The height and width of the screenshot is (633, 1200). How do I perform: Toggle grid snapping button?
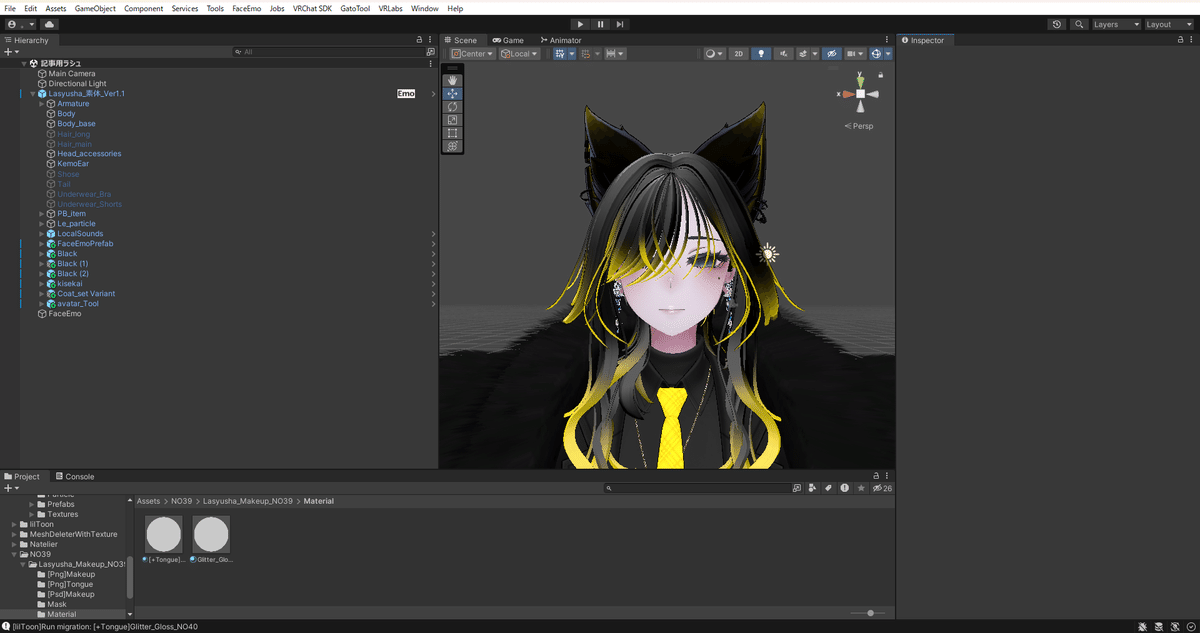[561, 54]
